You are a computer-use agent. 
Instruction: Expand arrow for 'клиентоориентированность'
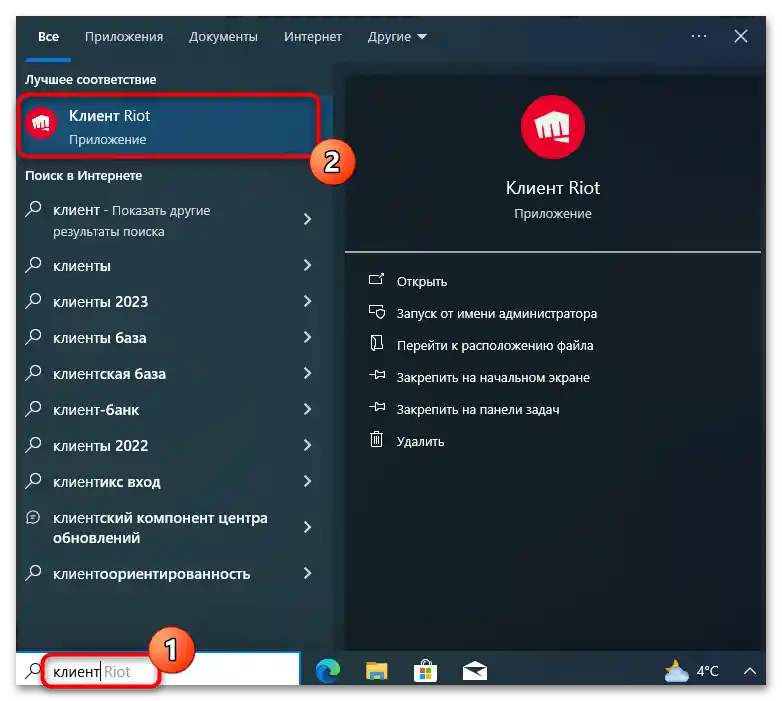pos(308,573)
